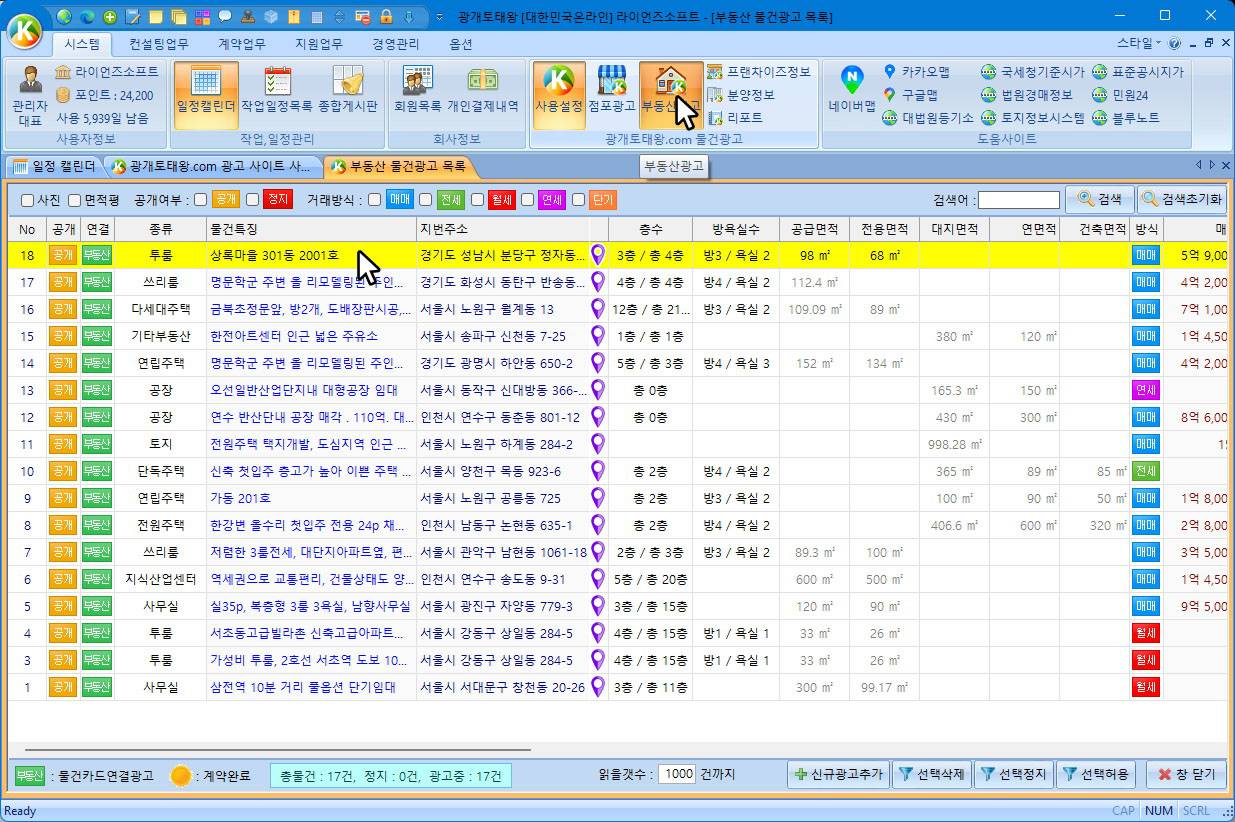Click the 선택삭제 button
Screen dimensions: 1235x822
pos(930,774)
